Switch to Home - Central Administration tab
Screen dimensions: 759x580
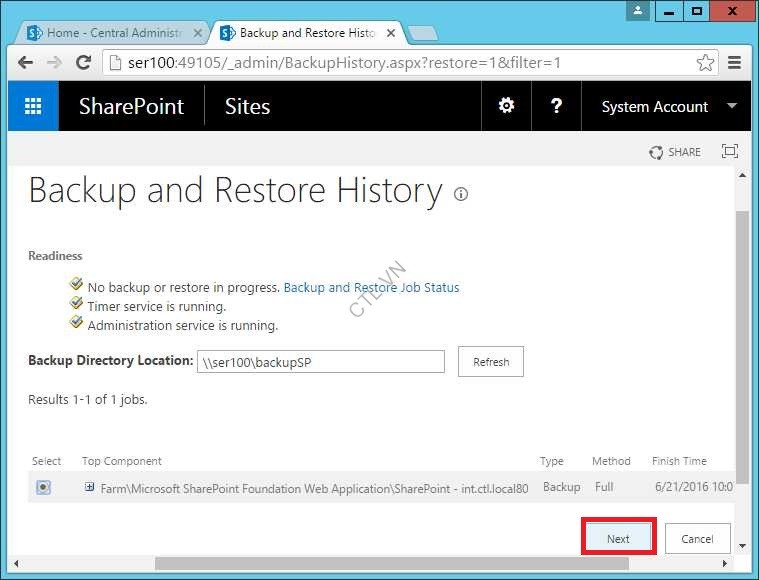pyautogui.click(x=112, y=33)
